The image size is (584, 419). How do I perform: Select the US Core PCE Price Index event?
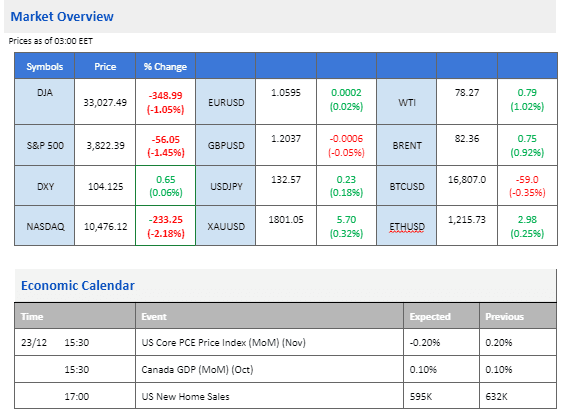[x=223, y=342]
